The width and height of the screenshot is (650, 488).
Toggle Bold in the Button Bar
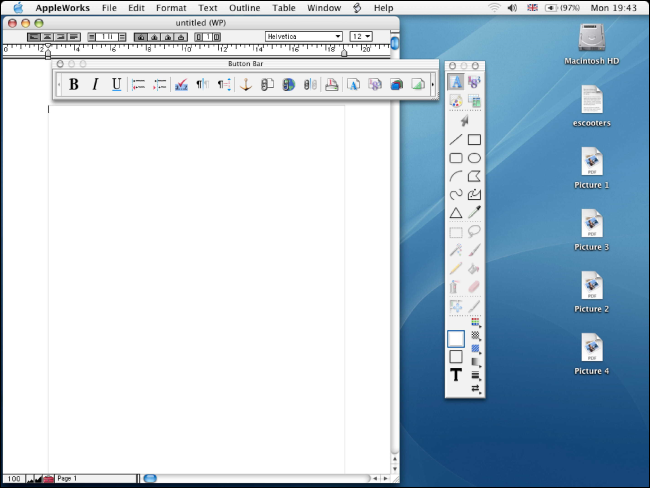(74, 85)
